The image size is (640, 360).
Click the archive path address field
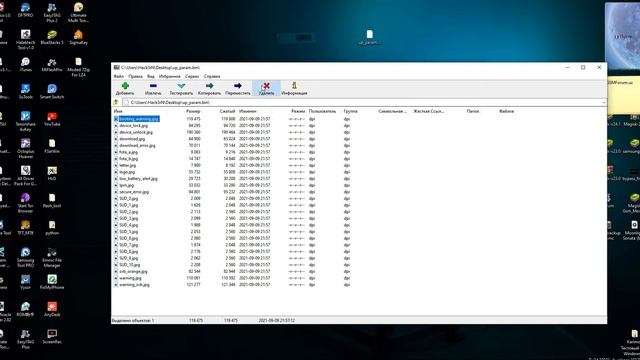(x=363, y=102)
